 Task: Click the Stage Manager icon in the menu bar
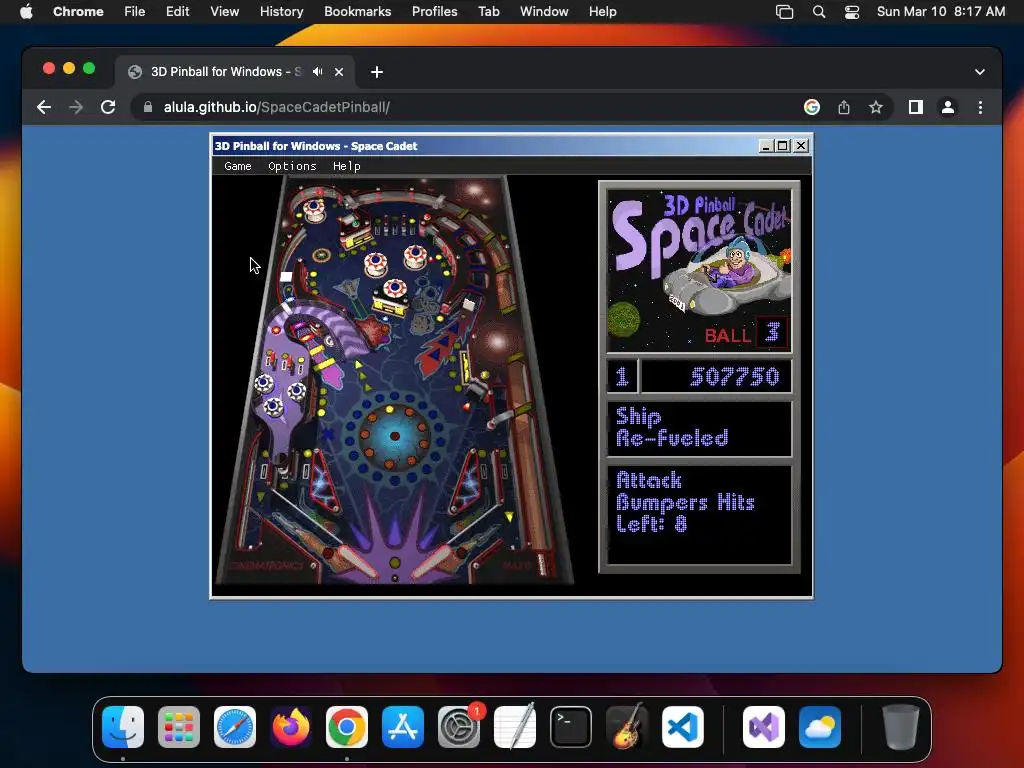click(x=784, y=12)
